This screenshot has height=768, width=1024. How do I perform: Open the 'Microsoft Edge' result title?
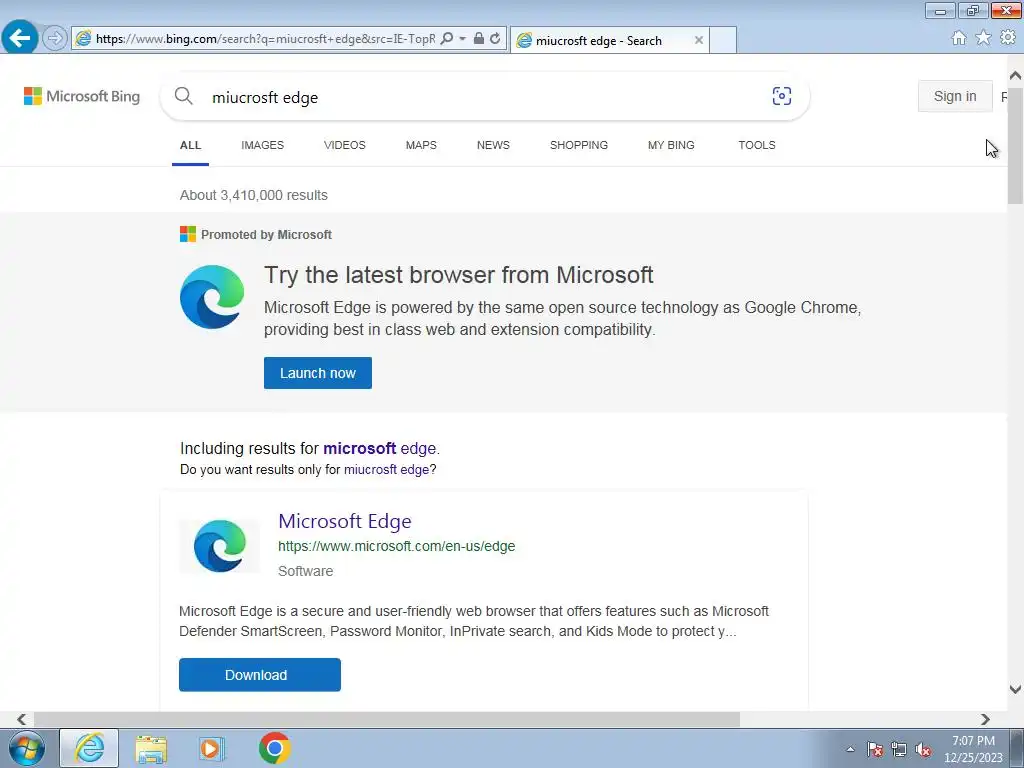[345, 521]
